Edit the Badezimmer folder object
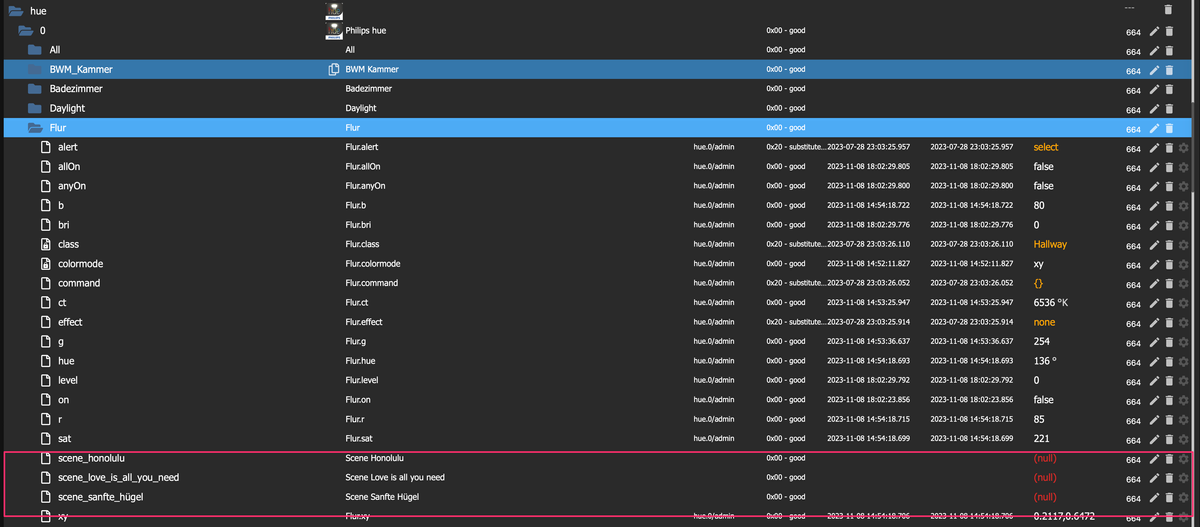 click(1154, 90)
